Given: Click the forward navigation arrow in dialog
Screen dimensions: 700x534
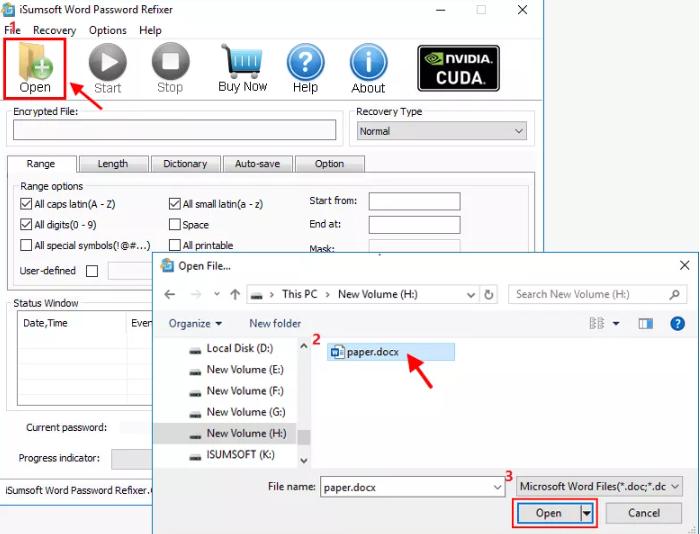Looking at the screenshot, I should tap(196, 294).
